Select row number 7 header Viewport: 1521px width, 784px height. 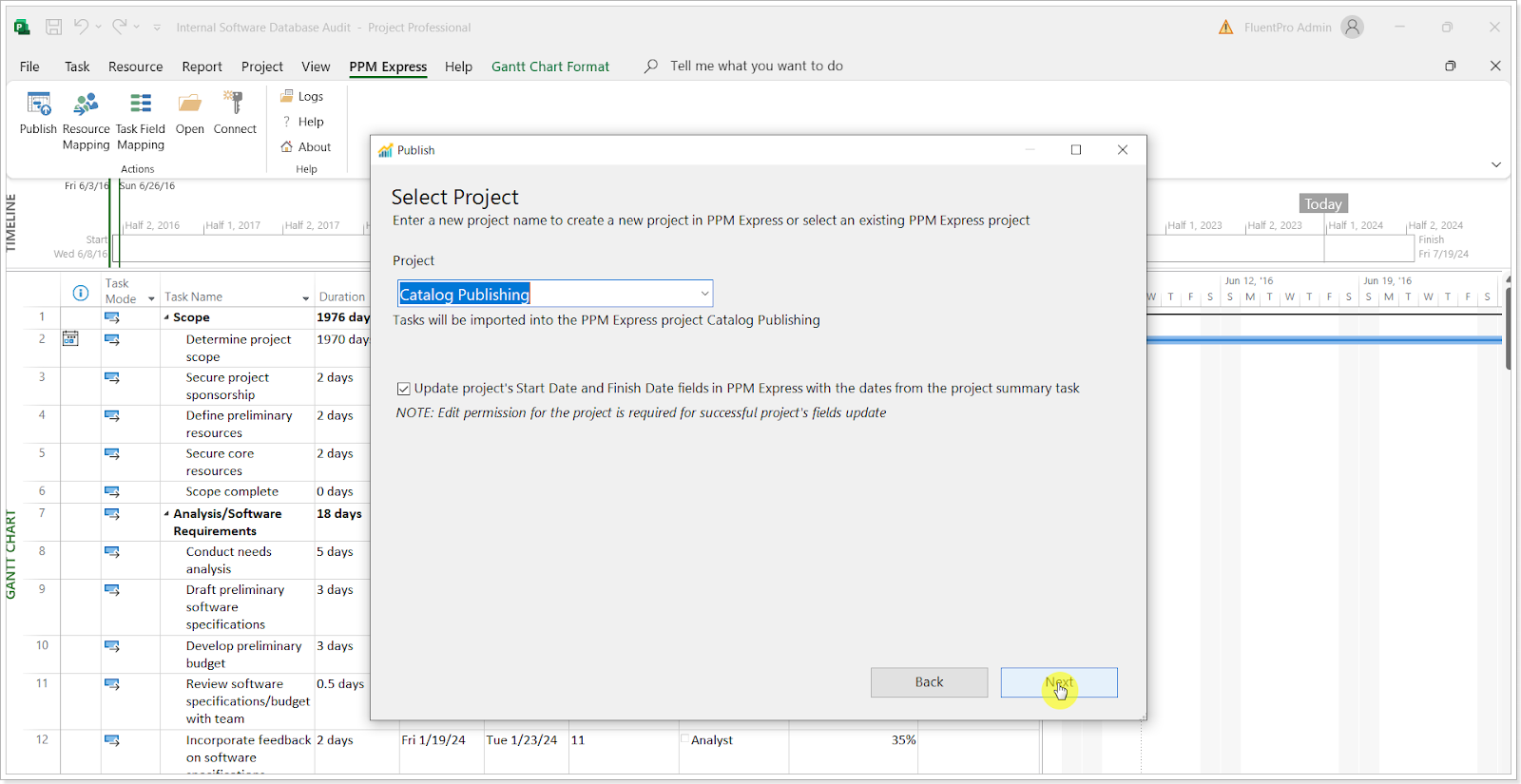(42, 513)
